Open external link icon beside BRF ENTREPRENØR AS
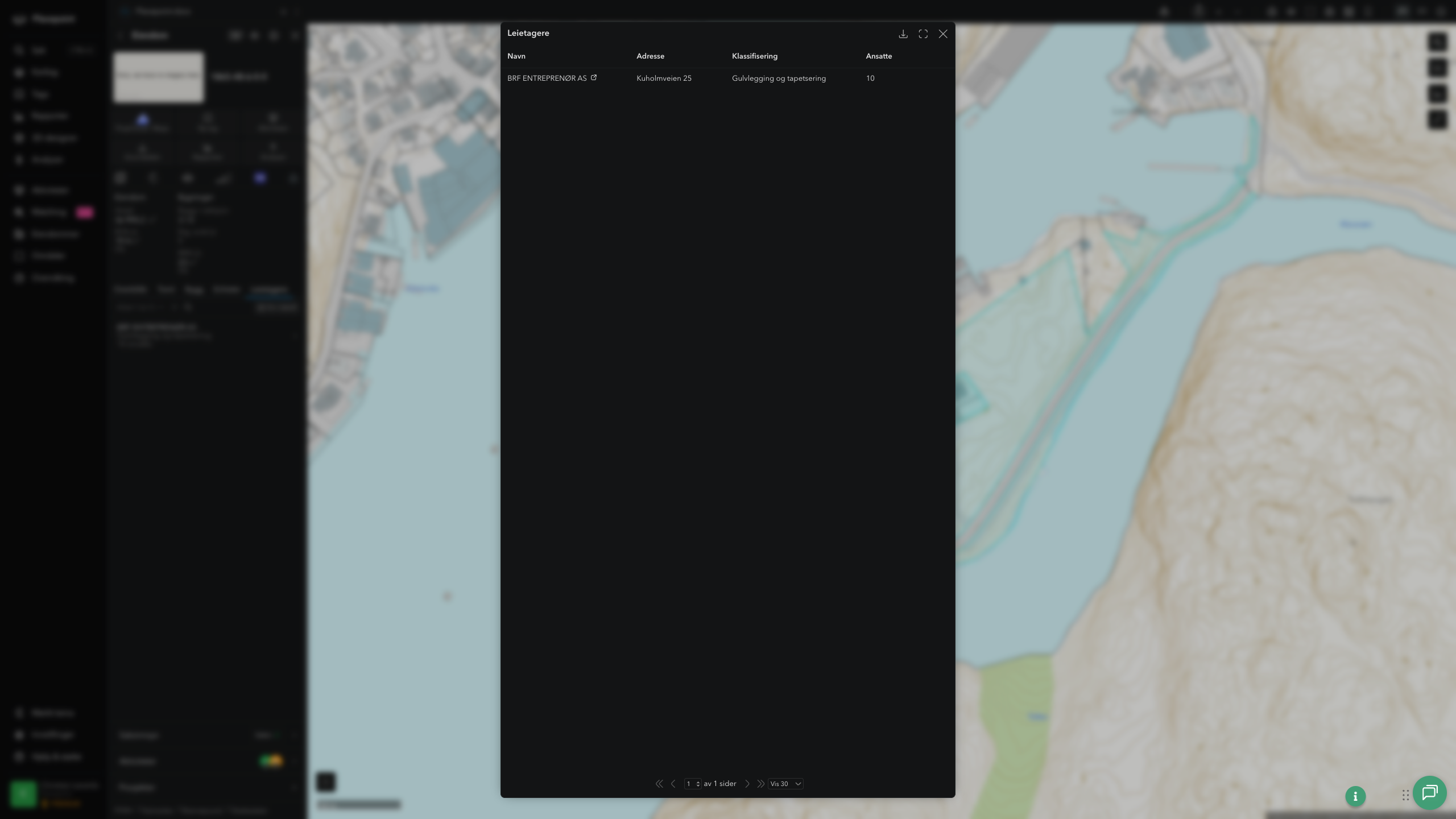Screen dimensions: 1456x819 click(x=594, y=77)
